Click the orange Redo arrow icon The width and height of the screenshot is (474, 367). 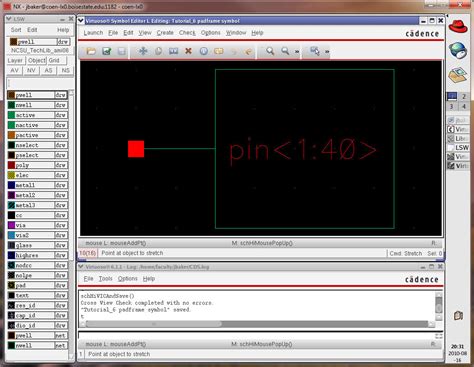coord(248,51)
